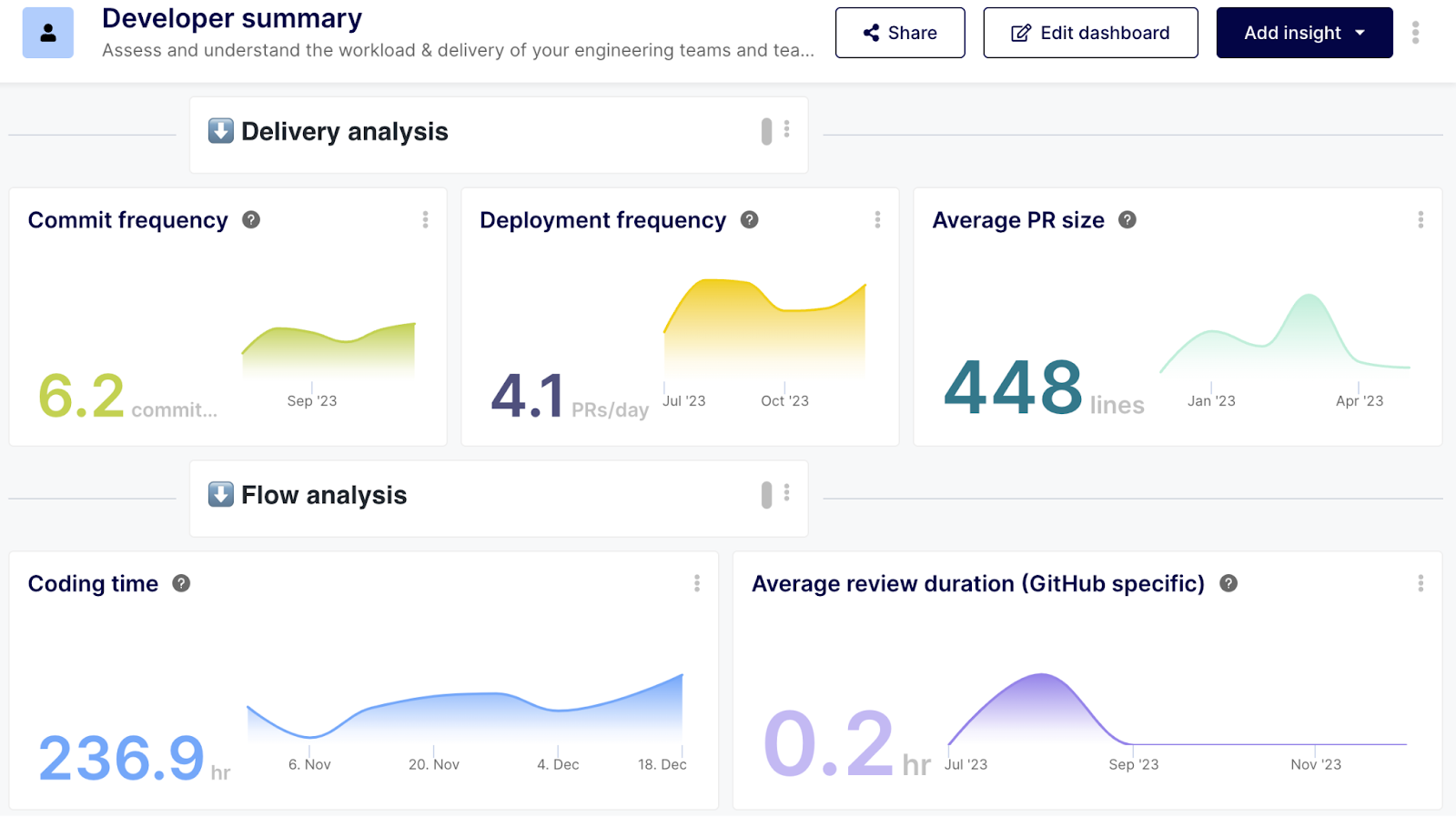1456x817 pixels.
Task: Open options menu on Flow analysis header
Action: [x=787, y=493]
